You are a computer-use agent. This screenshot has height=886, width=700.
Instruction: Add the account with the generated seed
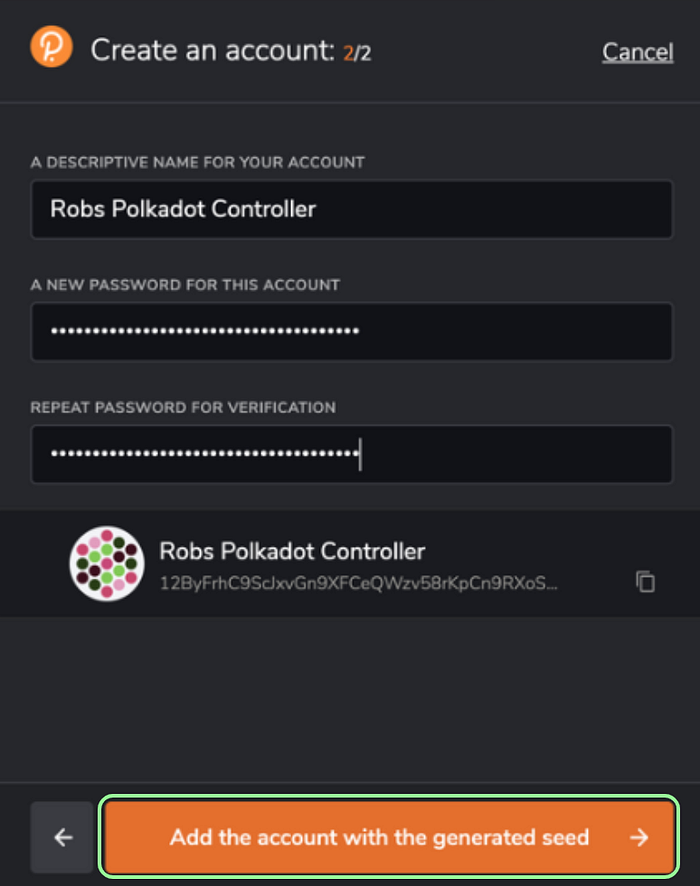[390, 837]
